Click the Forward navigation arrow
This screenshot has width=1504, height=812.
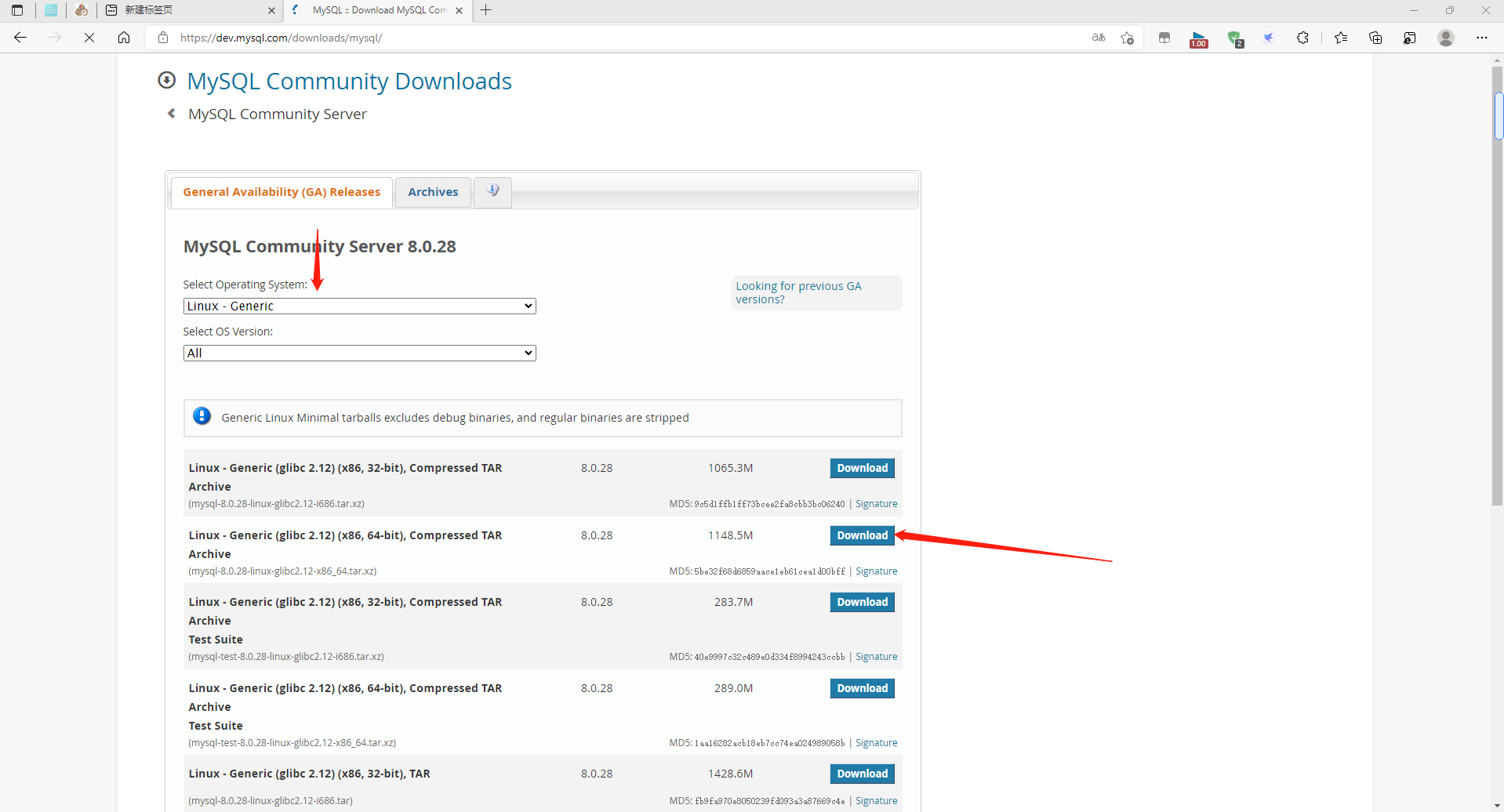(55, 38)
